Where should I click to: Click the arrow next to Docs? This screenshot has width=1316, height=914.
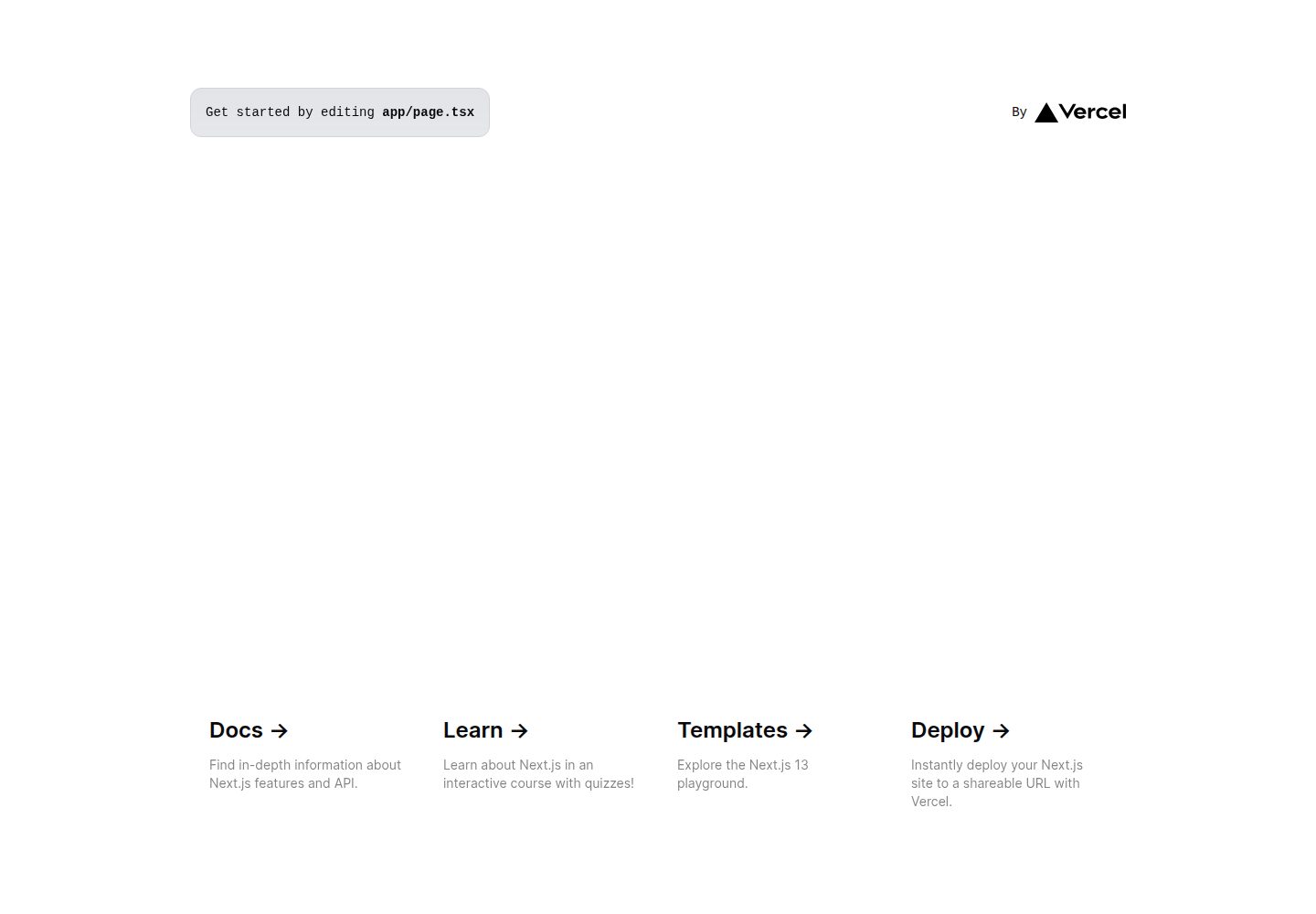pos(280,731)
